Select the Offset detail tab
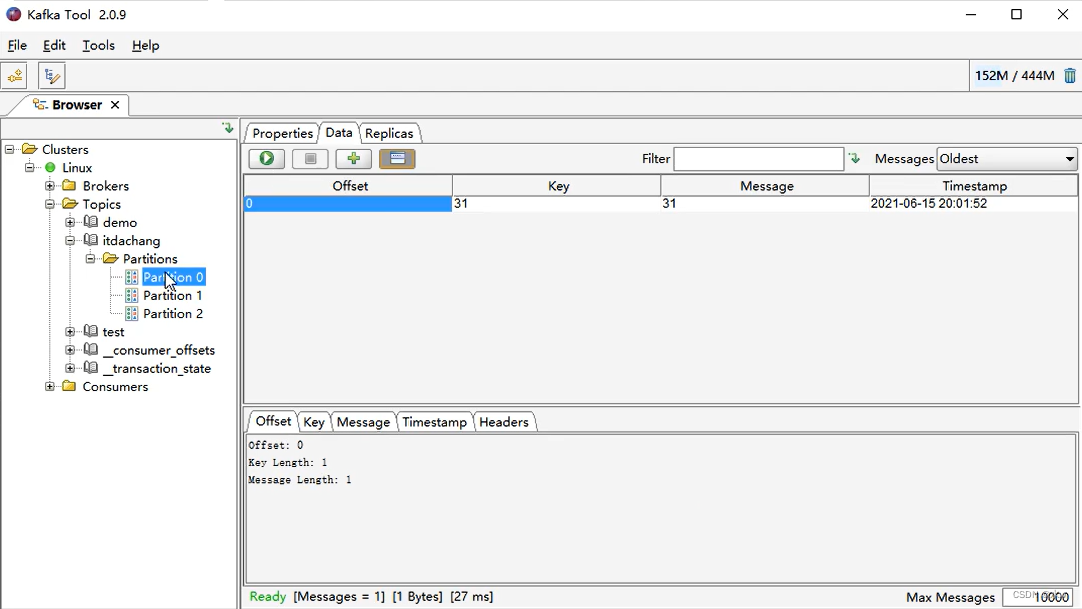 click(x=273, y=421)
